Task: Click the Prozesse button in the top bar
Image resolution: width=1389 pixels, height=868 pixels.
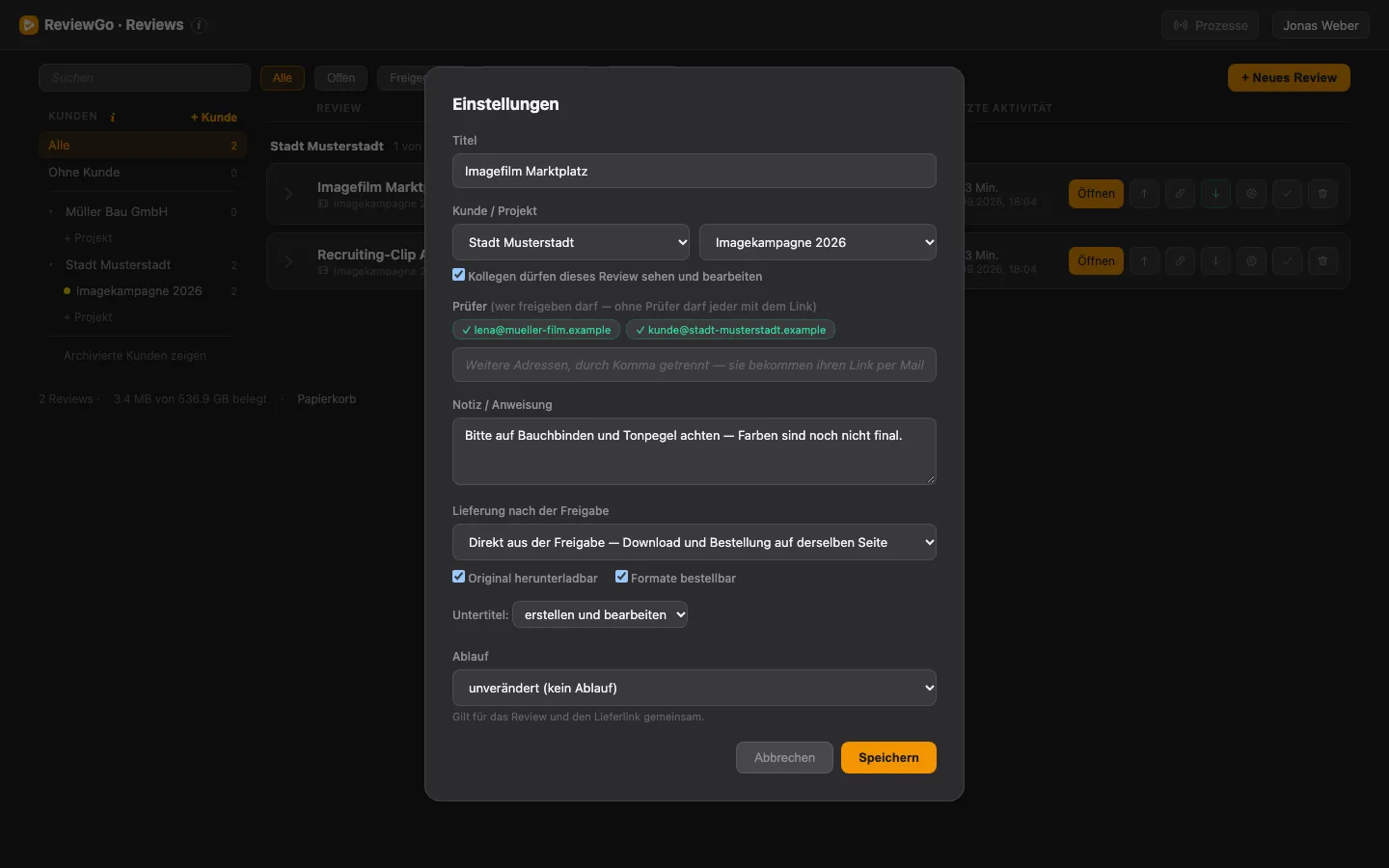Action: click(x=1211, y=25)
